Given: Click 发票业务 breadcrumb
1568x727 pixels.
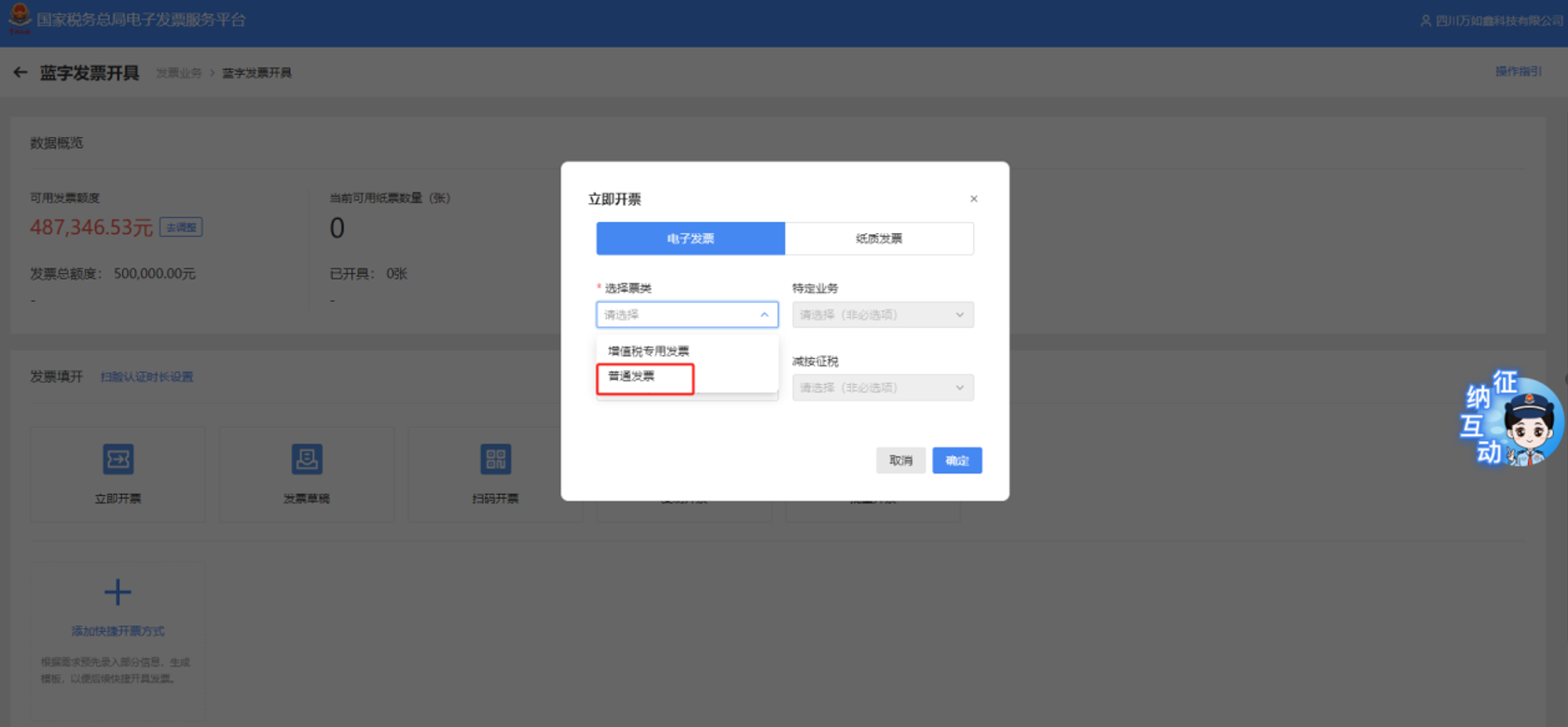Looking at the screenshot, I should 179,73.
